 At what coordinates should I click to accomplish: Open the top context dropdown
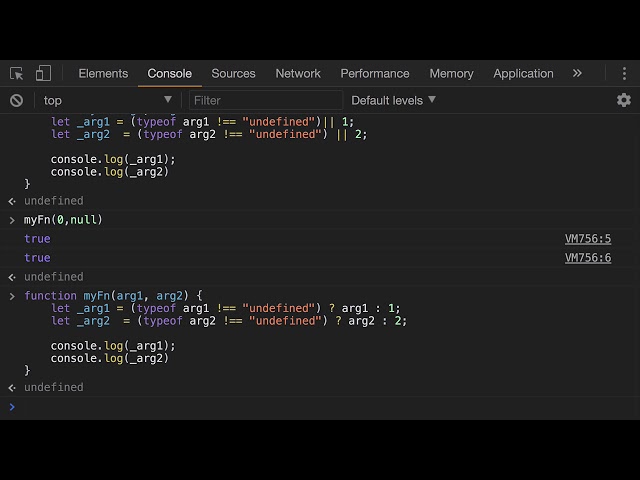107,100
